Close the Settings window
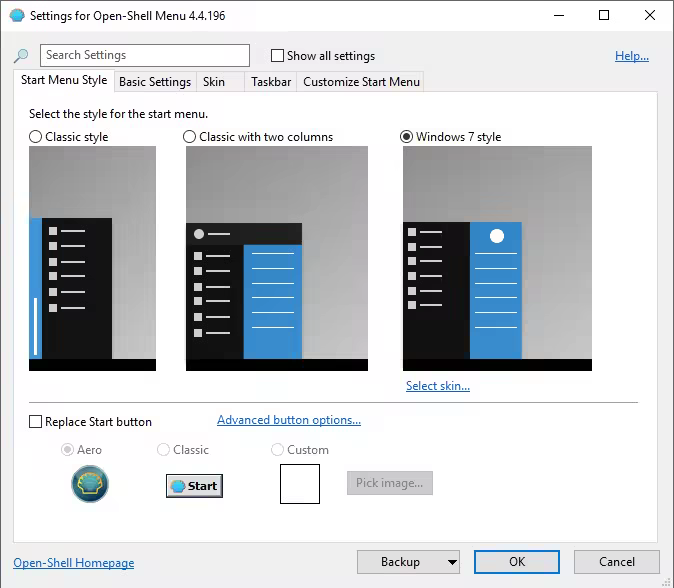Viewport: 674px width, 588px height. [x=650, y=15]
